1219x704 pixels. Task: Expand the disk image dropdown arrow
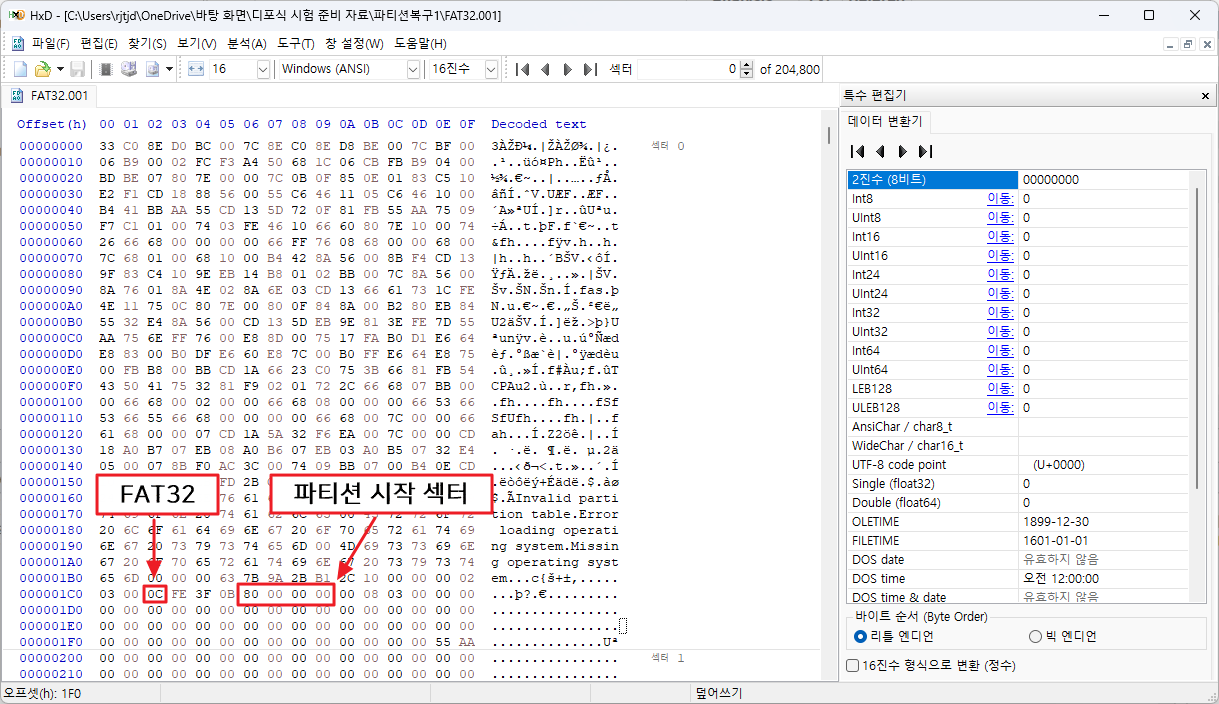(x=169, y=69)
